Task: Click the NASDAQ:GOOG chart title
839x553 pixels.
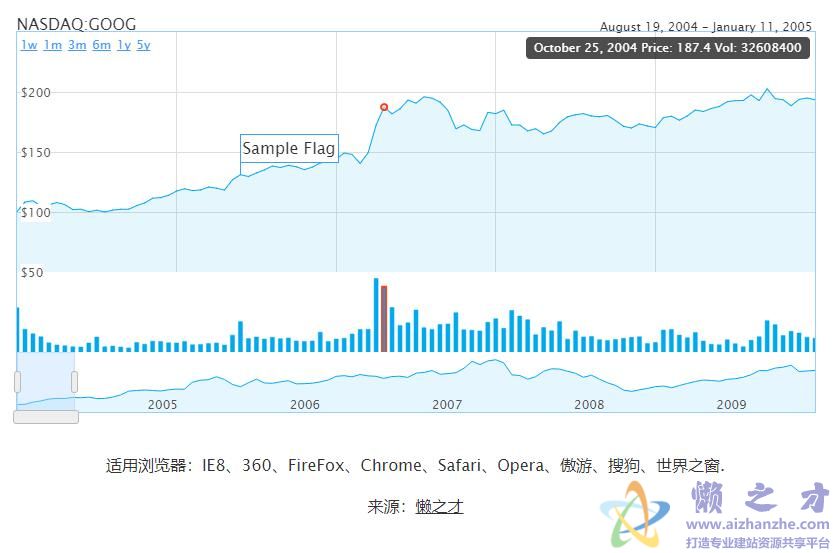Action: (77, 24)
